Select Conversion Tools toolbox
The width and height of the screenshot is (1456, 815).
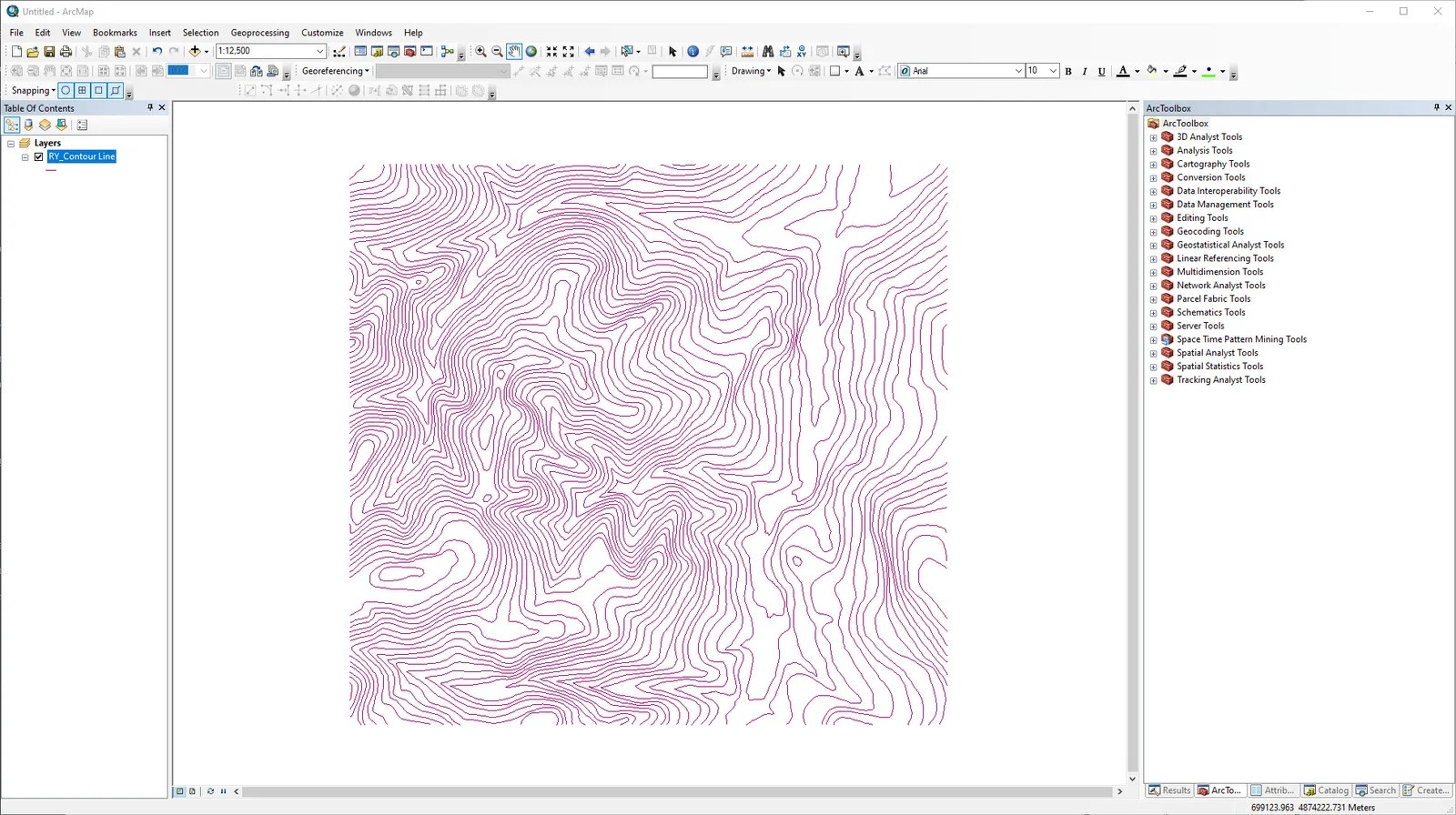click(1211, 177)
